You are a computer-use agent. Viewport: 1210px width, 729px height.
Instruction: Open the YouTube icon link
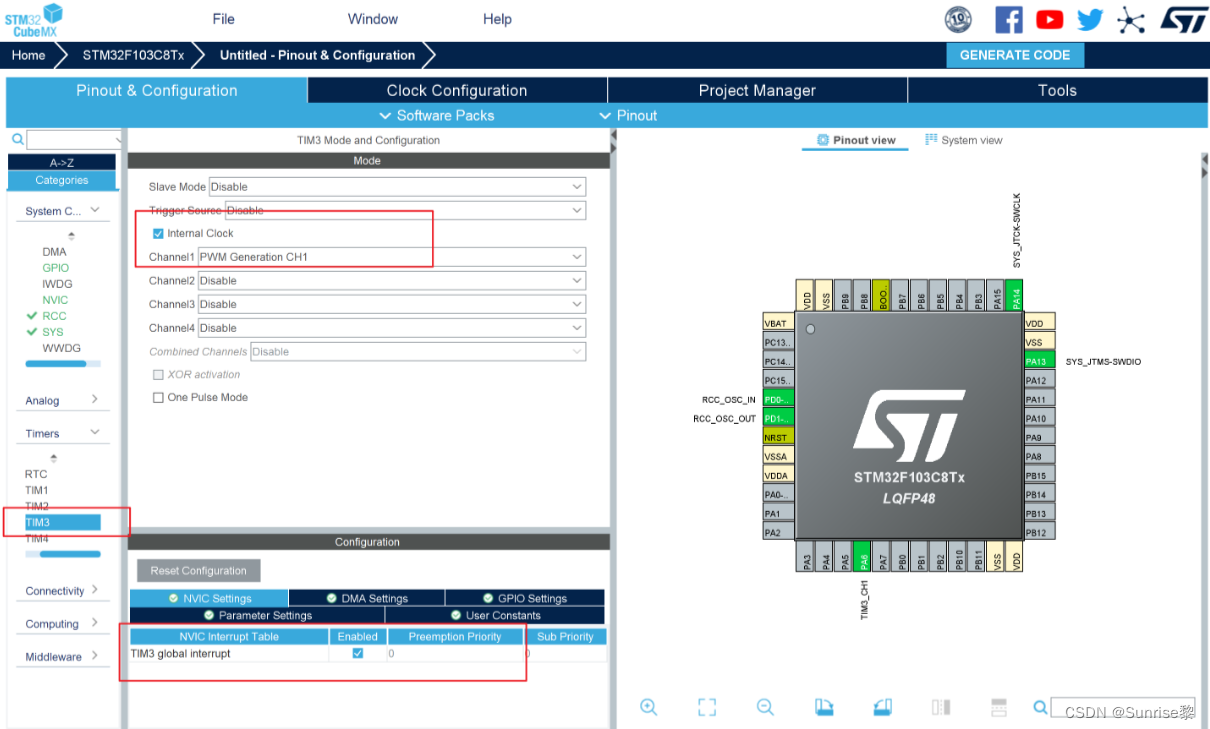pos(1049,19)
